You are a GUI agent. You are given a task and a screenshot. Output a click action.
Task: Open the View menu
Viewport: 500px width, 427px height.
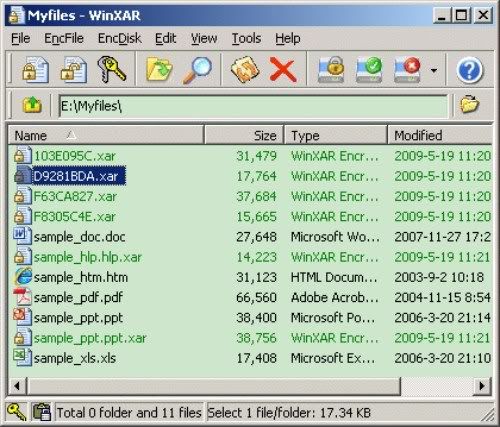click(204, 38)
